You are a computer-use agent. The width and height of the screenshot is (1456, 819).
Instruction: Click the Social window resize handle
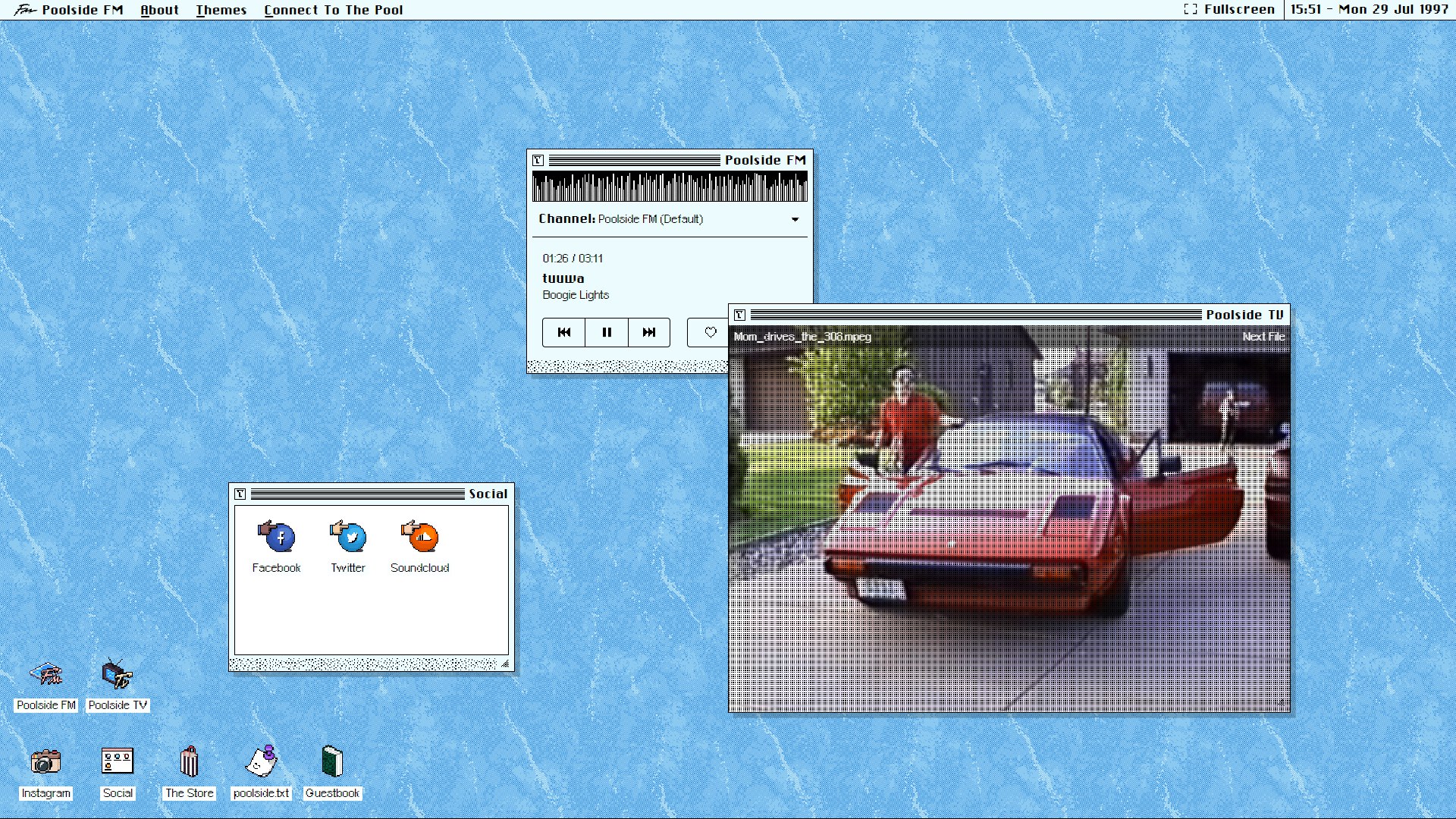click(504, 664)
